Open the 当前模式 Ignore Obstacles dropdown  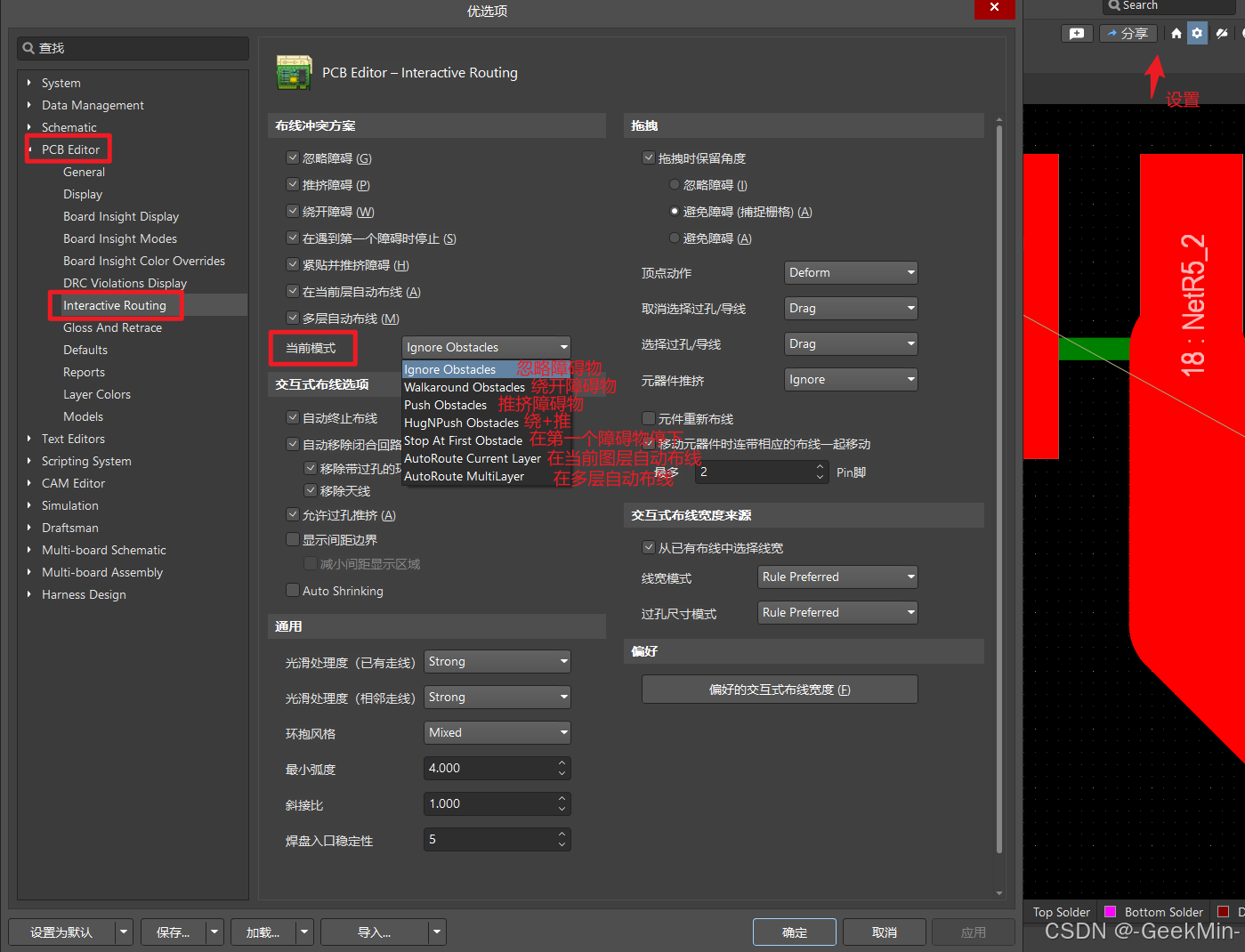click(486, 347)
